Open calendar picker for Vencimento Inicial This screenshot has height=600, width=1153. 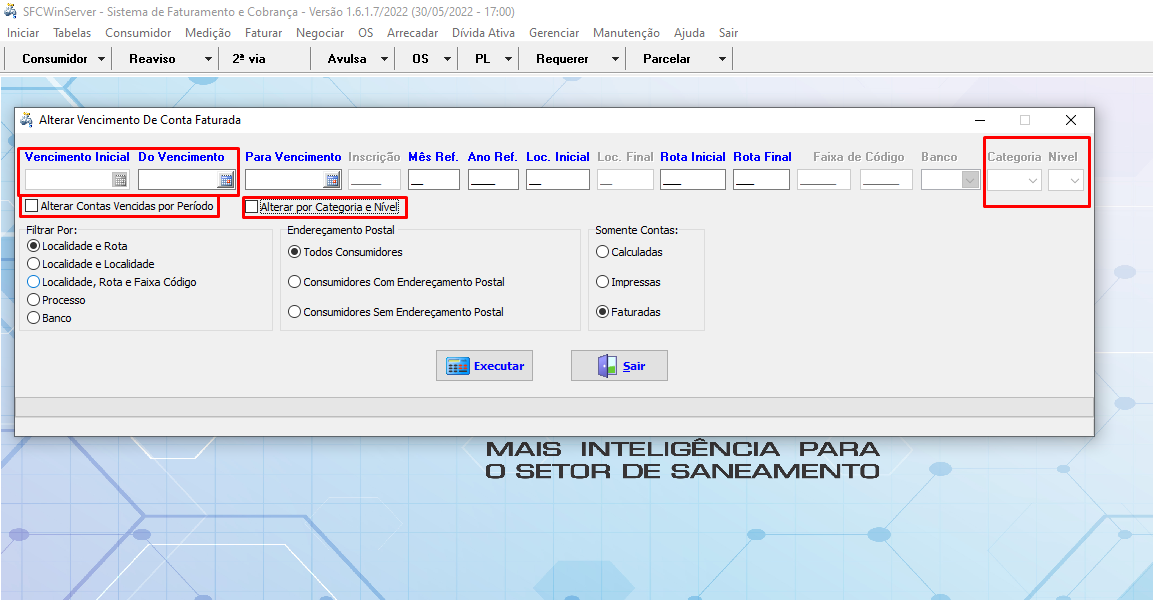pos(119,180)
